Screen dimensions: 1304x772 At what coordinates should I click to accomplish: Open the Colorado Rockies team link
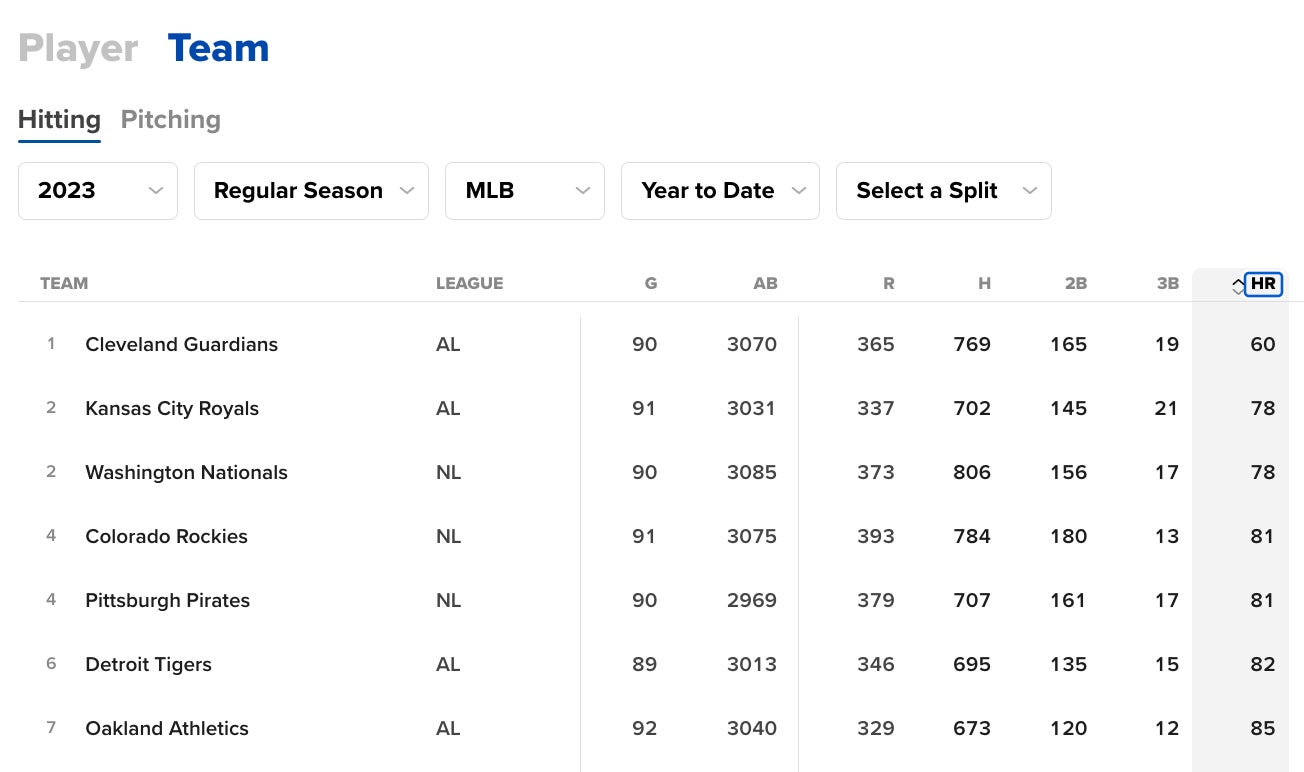pos(166,536)
